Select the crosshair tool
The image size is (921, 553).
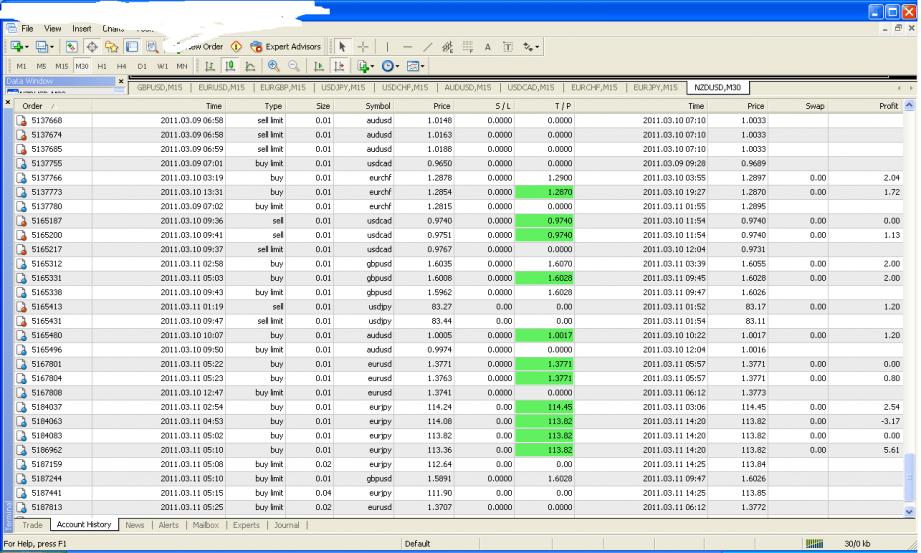pyautogui.click(x=363, y=46)
